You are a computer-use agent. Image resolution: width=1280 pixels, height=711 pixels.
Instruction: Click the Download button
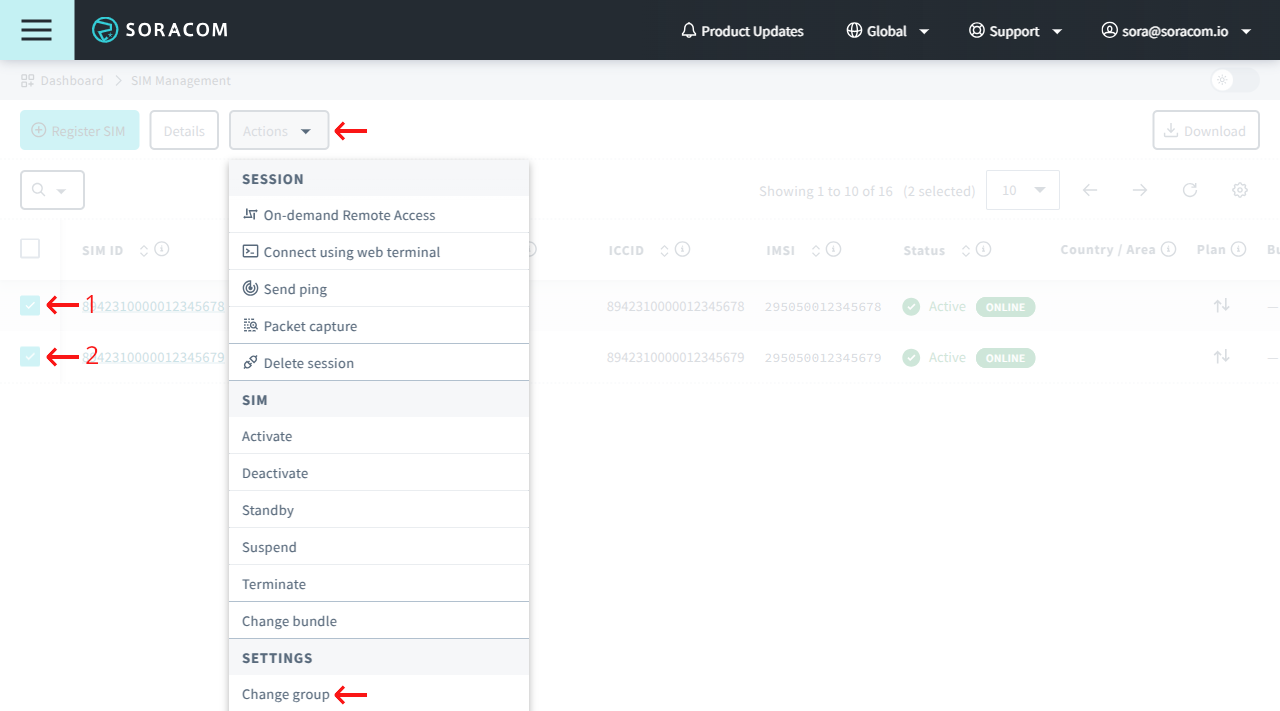1205,131
